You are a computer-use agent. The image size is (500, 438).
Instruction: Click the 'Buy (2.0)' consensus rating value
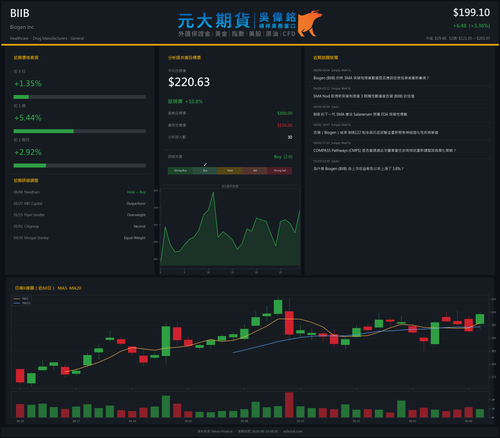(x=283, y=157)
